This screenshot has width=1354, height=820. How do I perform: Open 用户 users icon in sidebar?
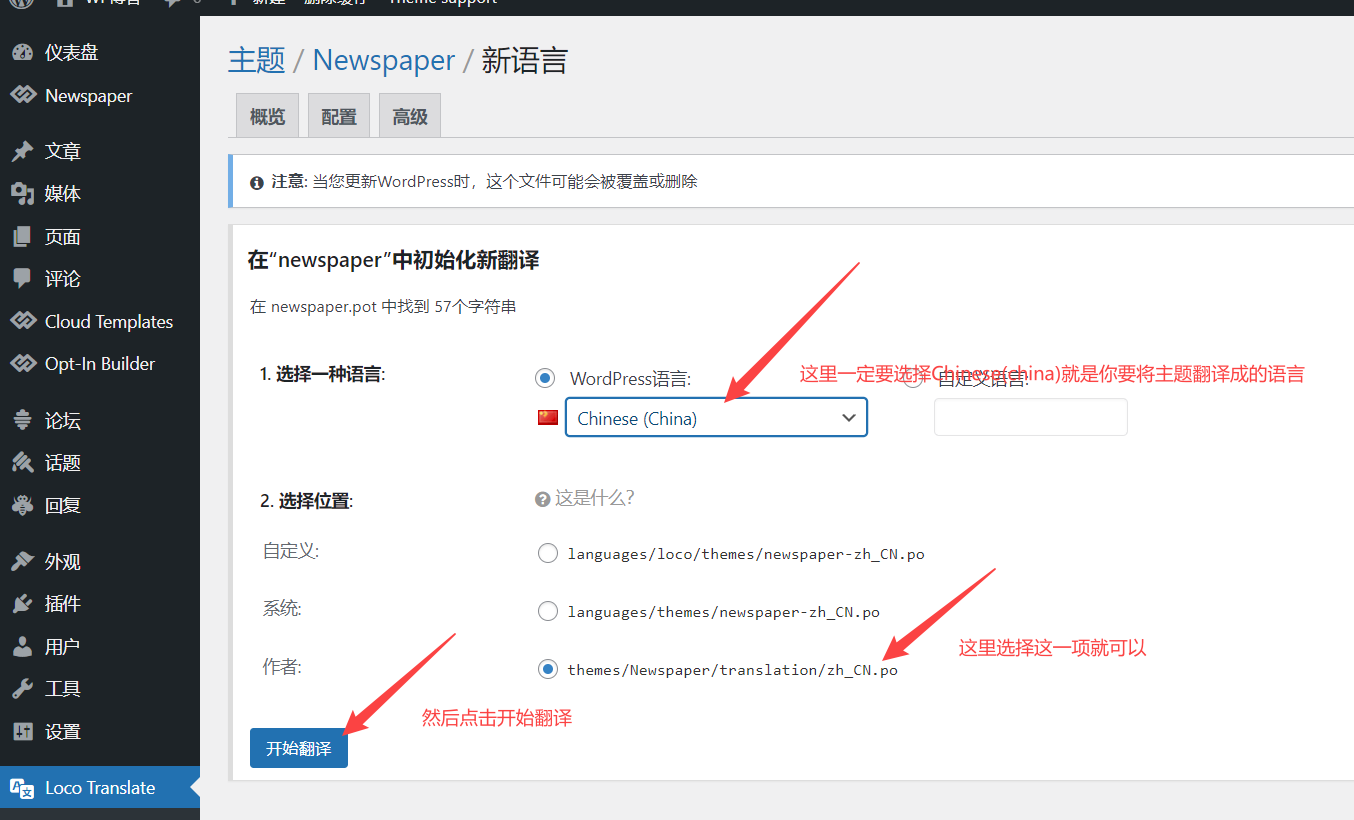22,647
